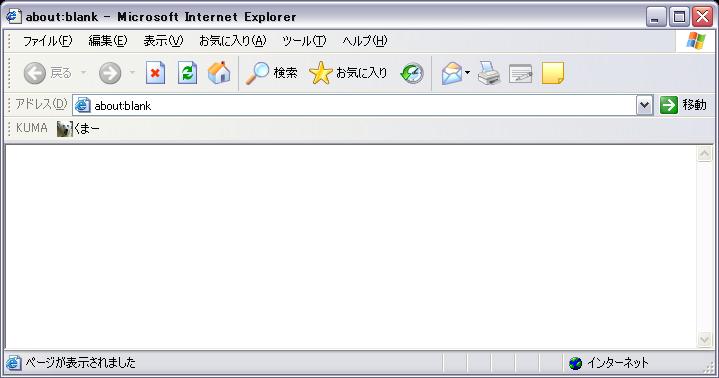This screenshot has height=378, width=719.
Task: Click the Windows flag logo
Action: tap(696, 41)
